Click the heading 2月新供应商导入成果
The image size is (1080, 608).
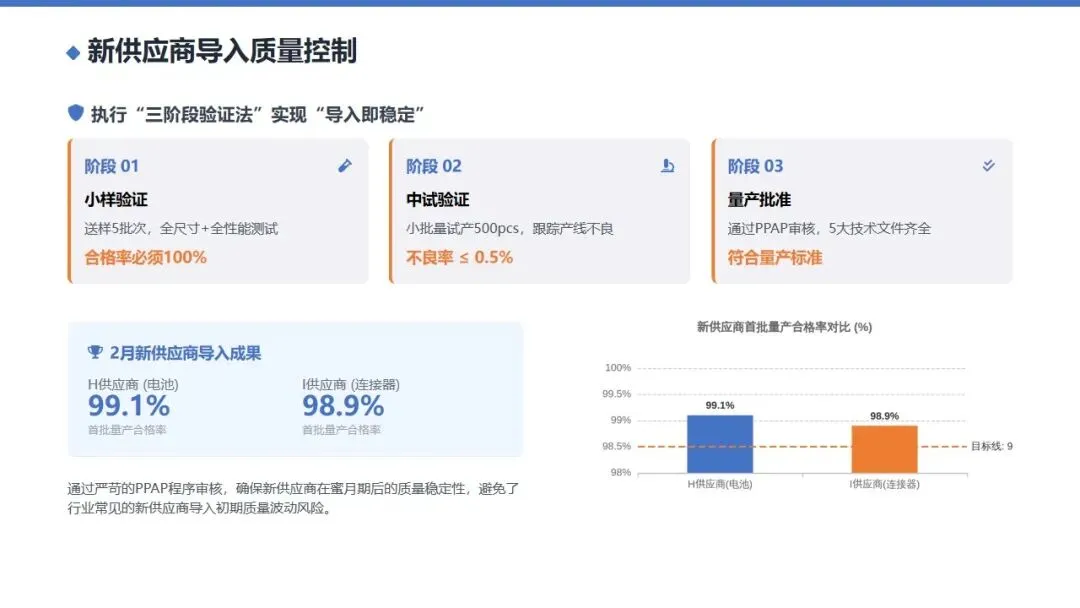185,353
